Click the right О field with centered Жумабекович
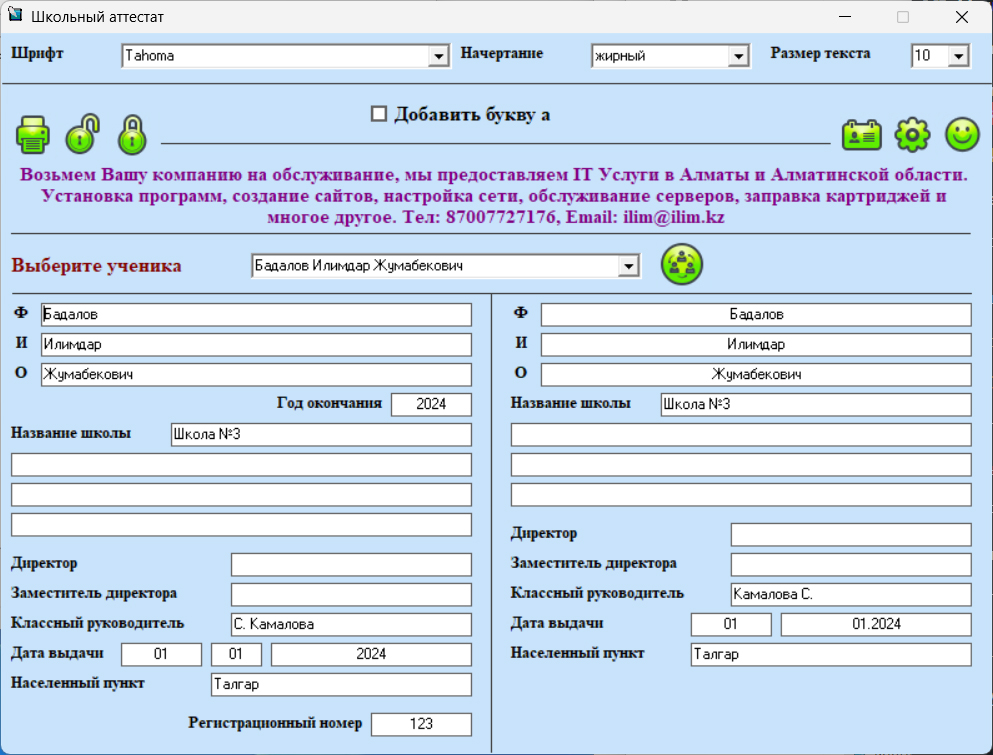The width and height of the screenshot is (993, 755). click(x=756, y=374)
